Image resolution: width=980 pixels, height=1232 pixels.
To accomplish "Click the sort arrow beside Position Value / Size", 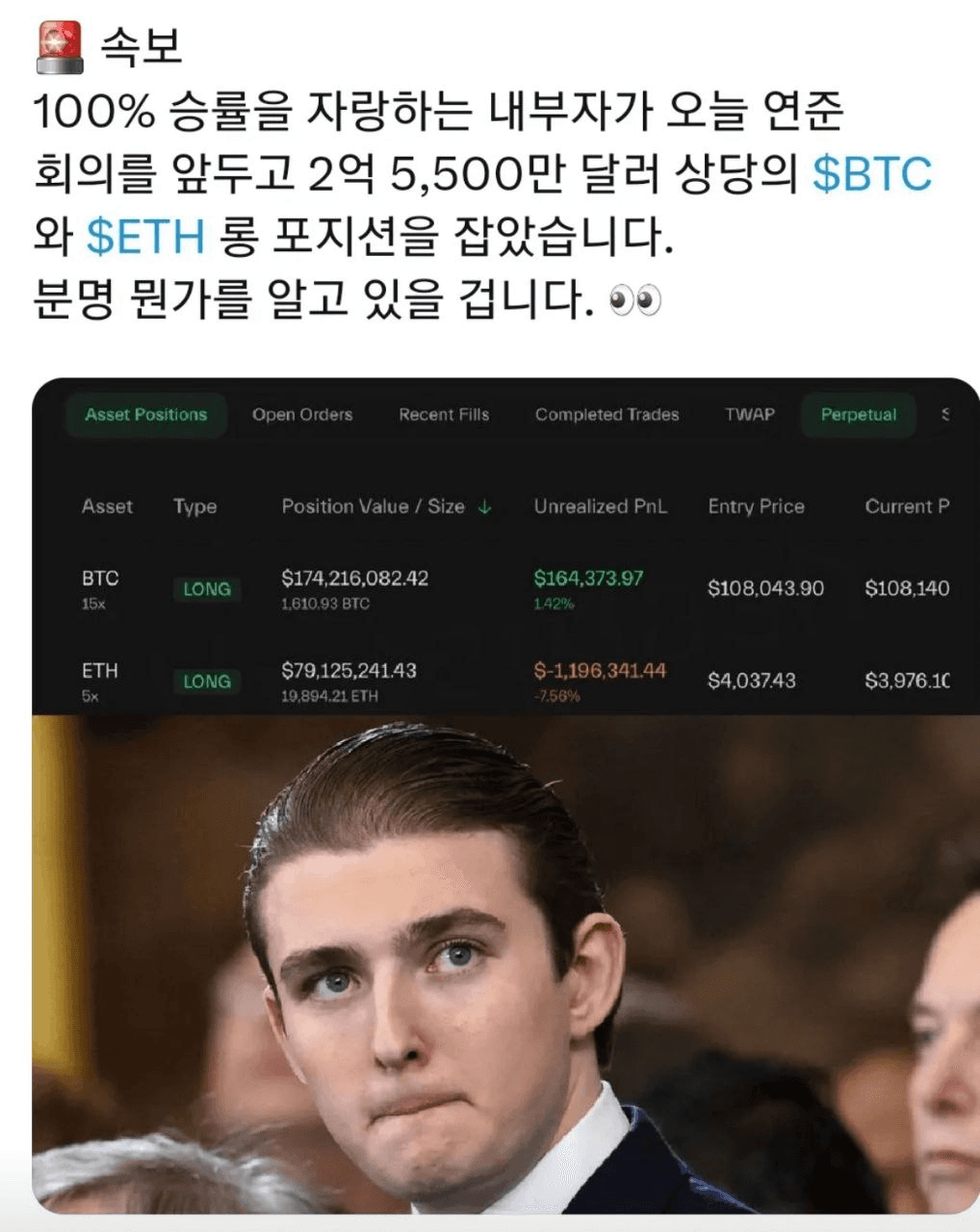I will [x=484, y=507].
